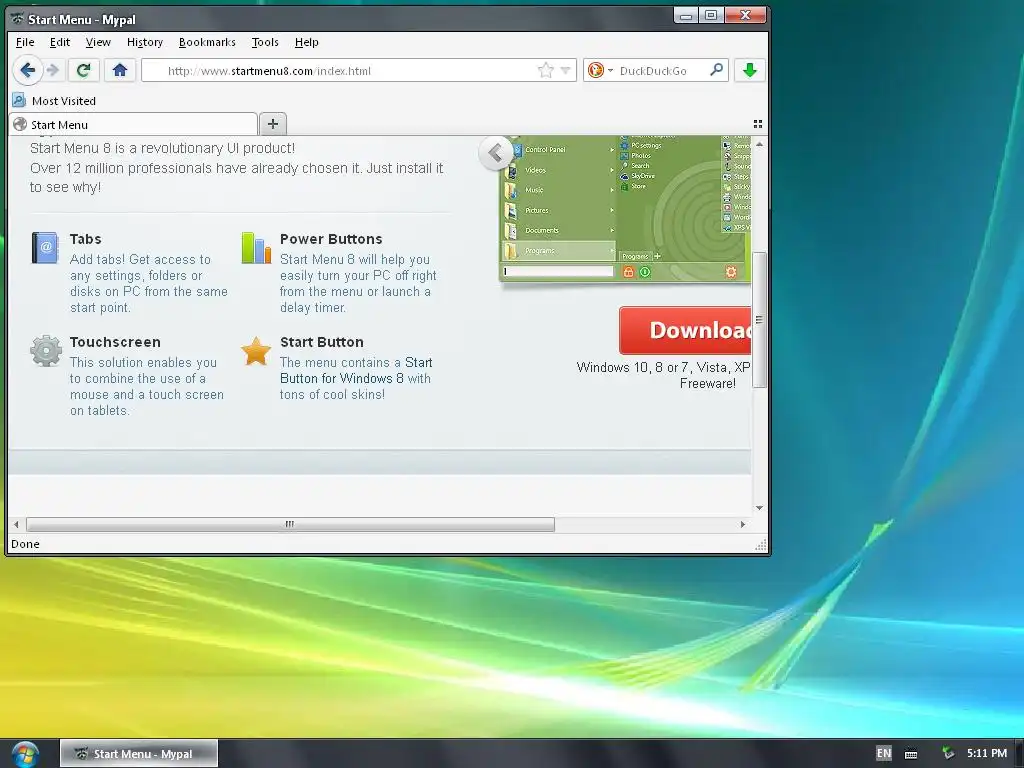This screenshot has width=1024, height=768.
Task: Reload the page with the Refresh icon
Action: pyautogui.click(x=84, y=70)
